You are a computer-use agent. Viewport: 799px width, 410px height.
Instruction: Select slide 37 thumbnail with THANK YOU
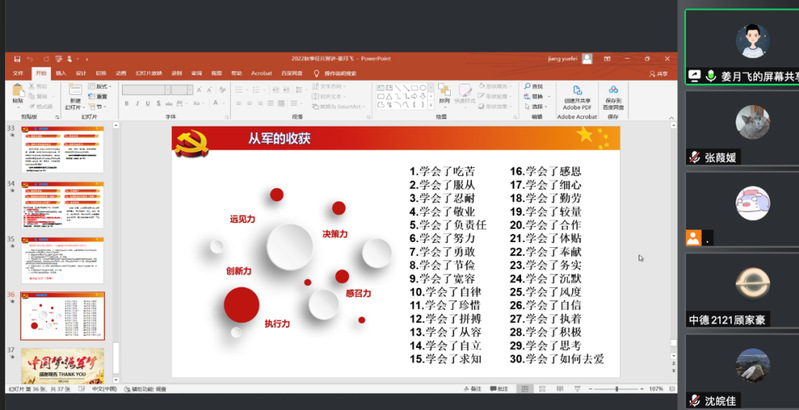pos(61,364)
